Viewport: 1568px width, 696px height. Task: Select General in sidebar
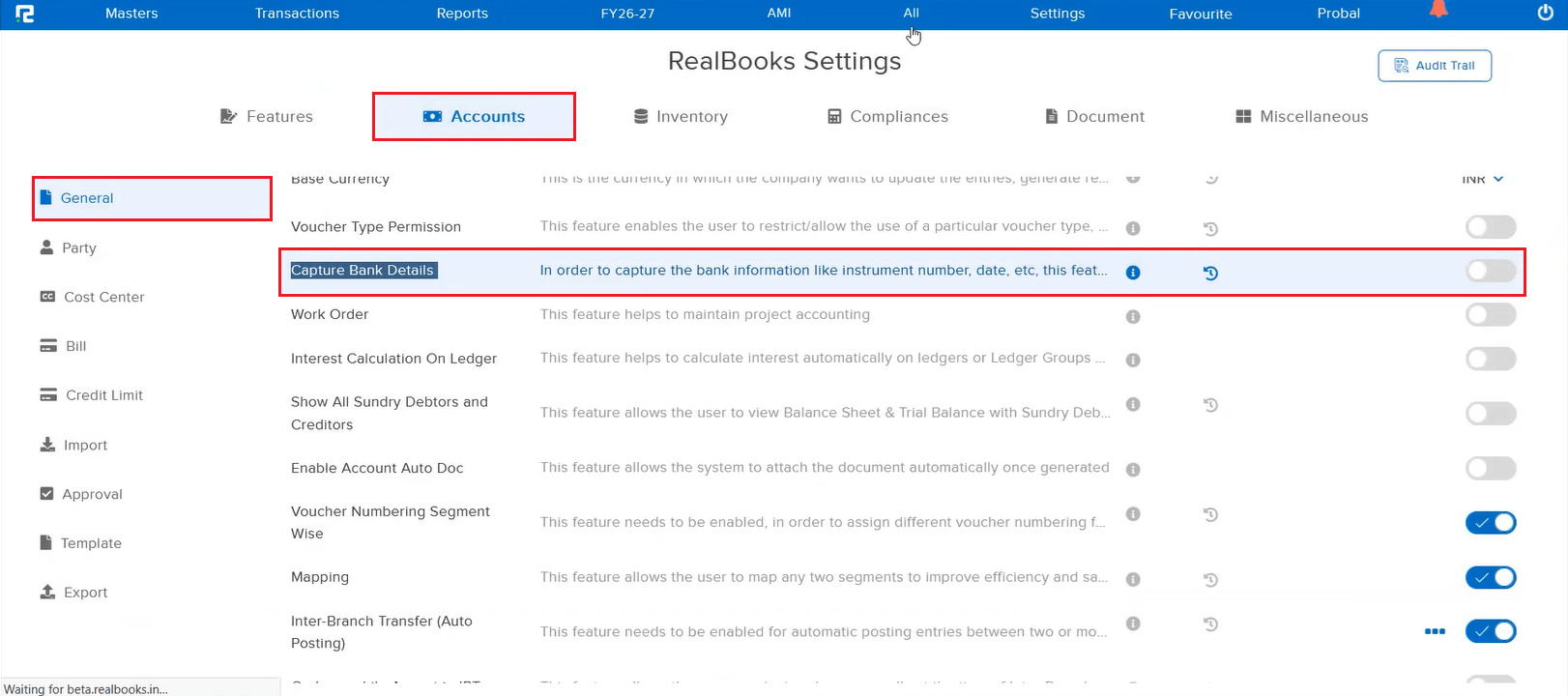coord(152,198)
